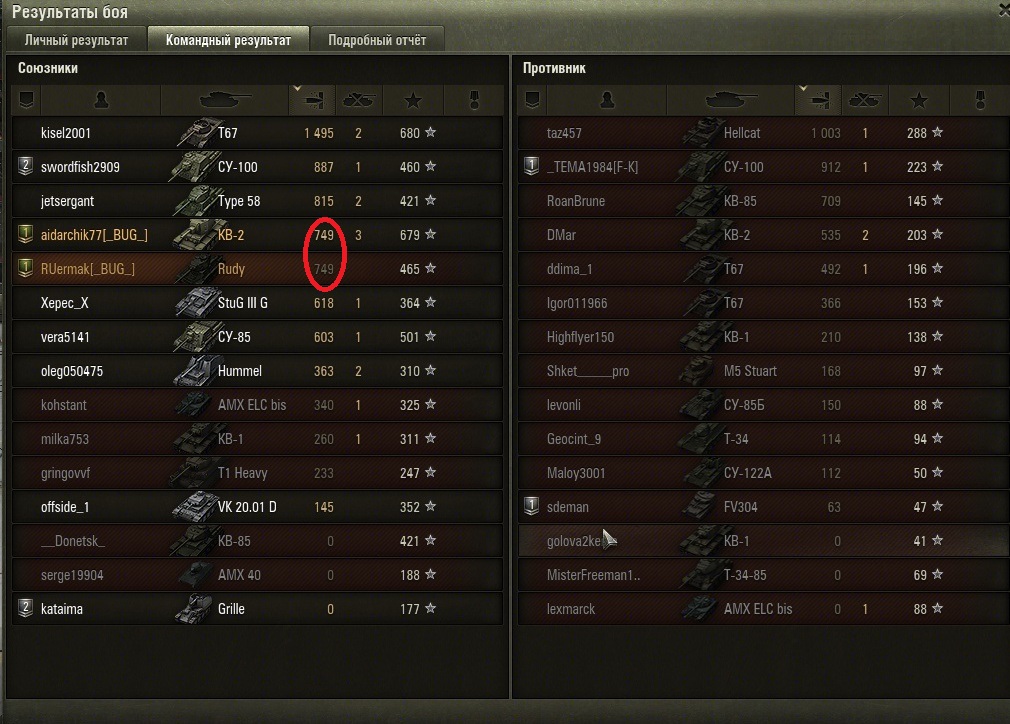Viewport: 1010px width, 724px height.
Task: Sort allies by medals column icon
Action: coord(475,100)
